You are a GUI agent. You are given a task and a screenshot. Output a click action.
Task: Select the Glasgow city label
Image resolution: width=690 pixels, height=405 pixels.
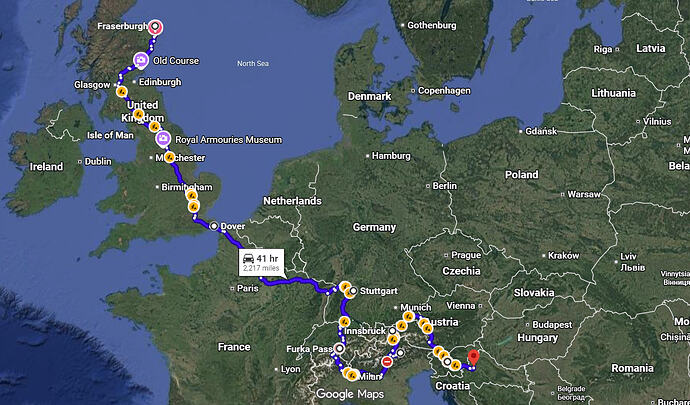[92, 85]
